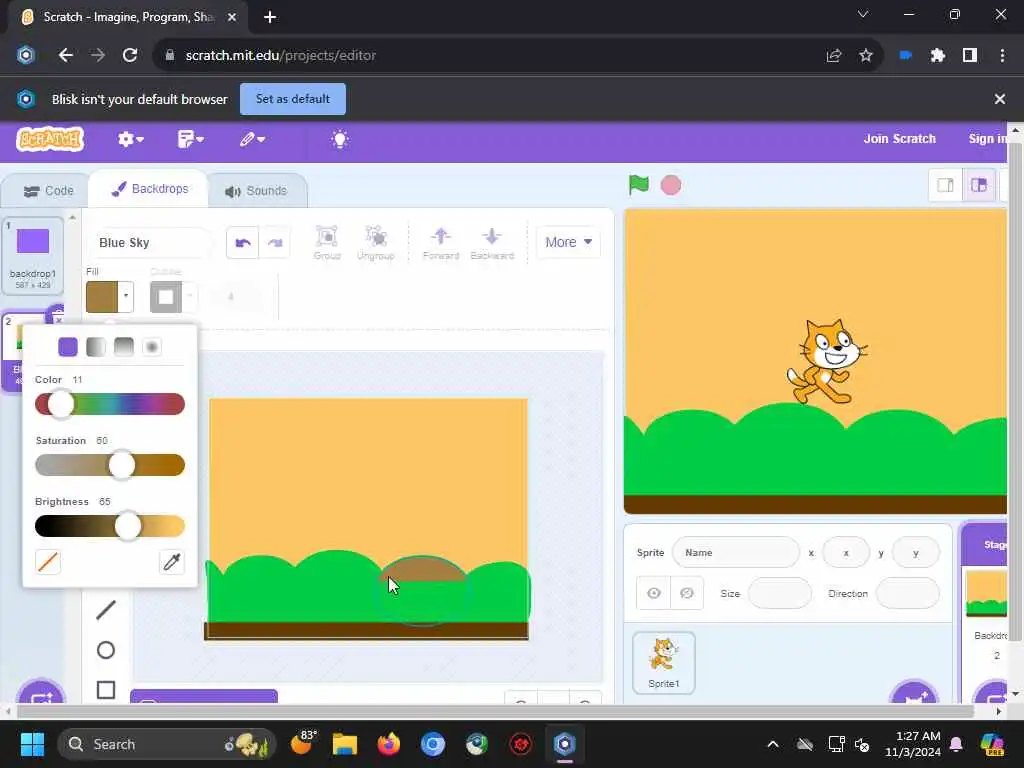Select Sprite1 in sprite list
1024x768 pixels.
664,662
